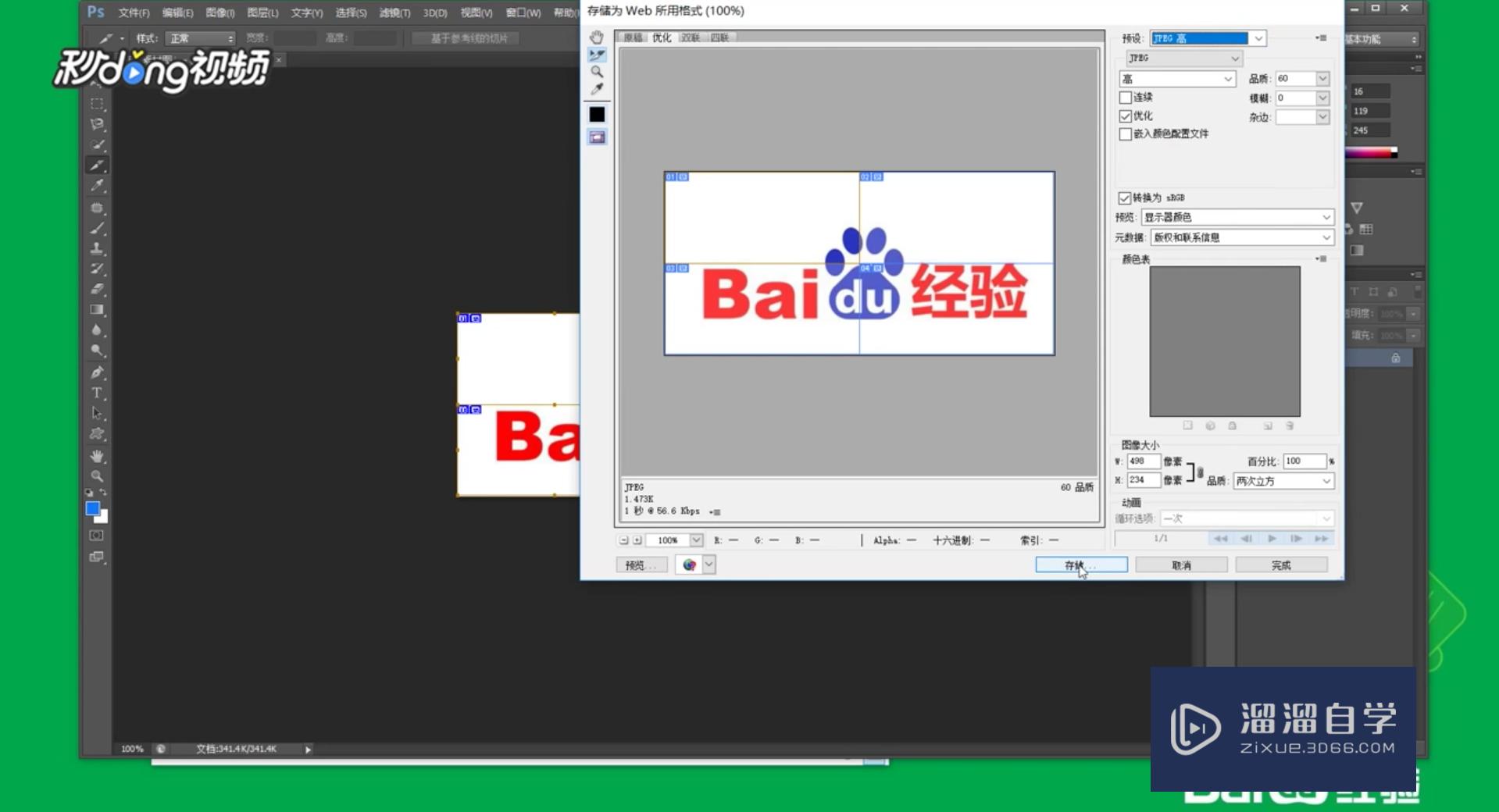This screenshot has width=1499, height=812.
Task: Open the 杂边 matte color dropdown
Action: pos(1322,116)
